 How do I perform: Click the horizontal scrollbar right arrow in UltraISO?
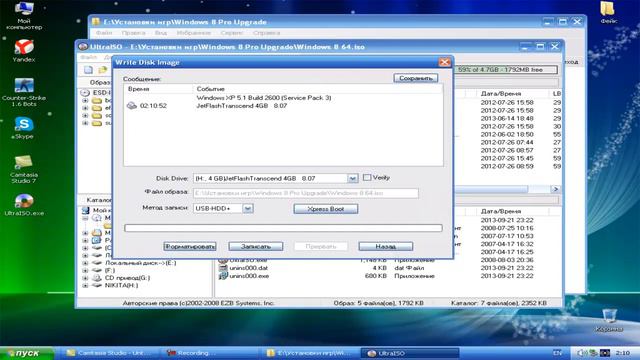click(555, 189)
